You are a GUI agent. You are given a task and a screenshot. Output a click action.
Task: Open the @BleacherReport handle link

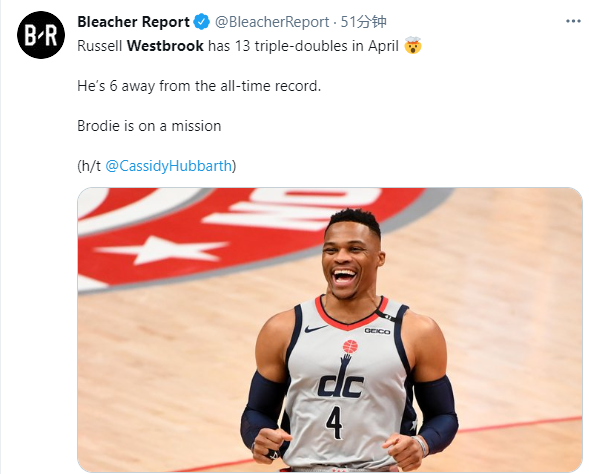click(272, 22)
